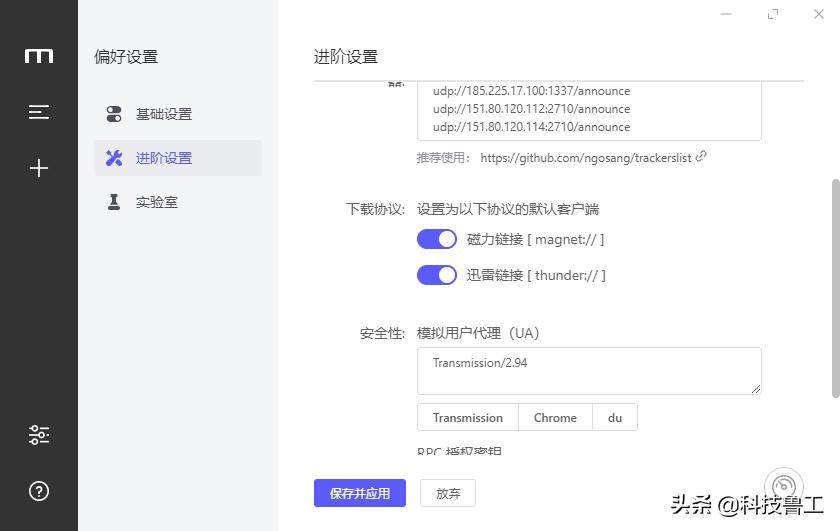Select 进阶设置 menu item
Screen dimensions: 840x531
[x=178, y=158]
